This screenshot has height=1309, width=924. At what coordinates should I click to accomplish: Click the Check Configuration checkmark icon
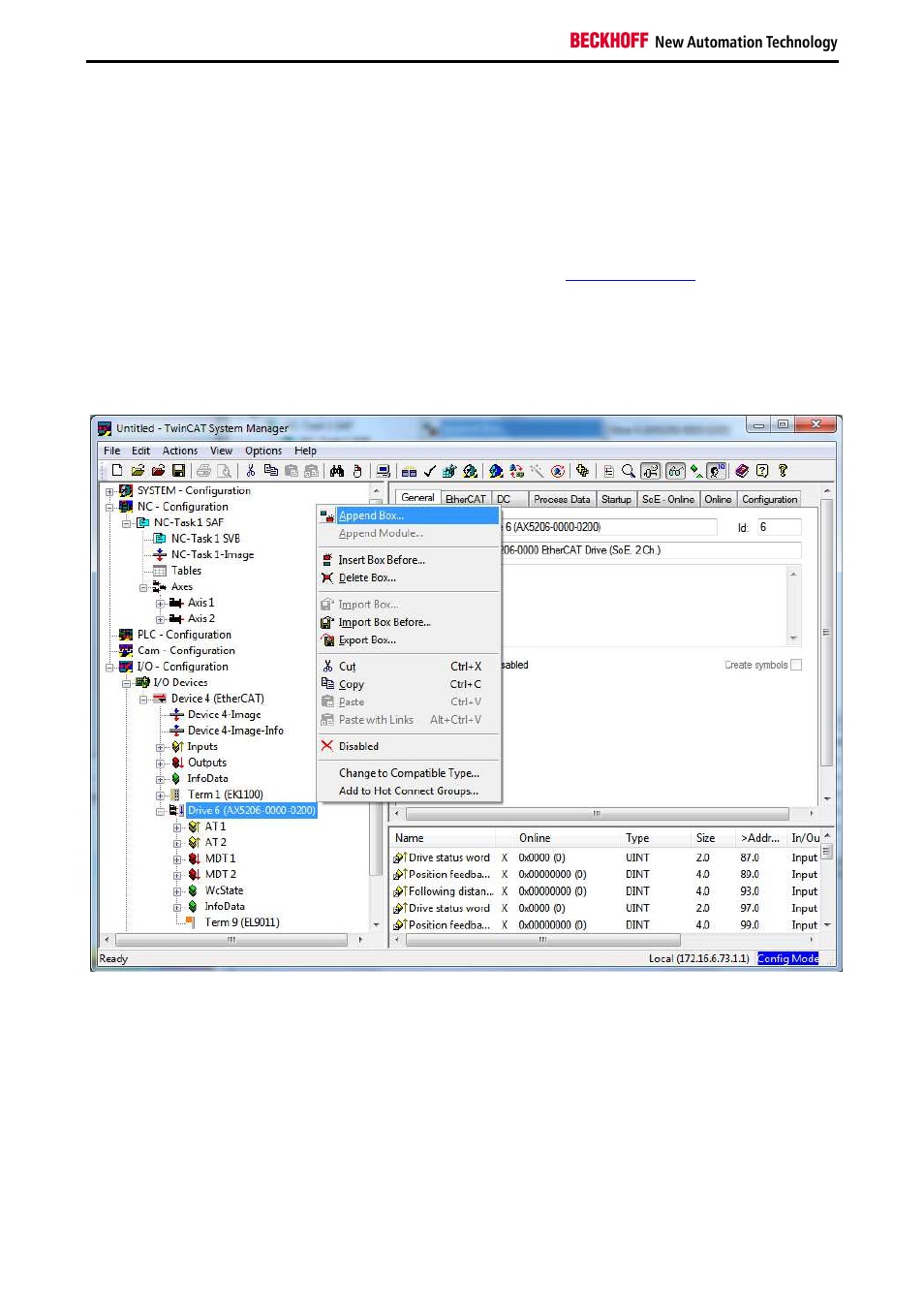click(429, 471)
